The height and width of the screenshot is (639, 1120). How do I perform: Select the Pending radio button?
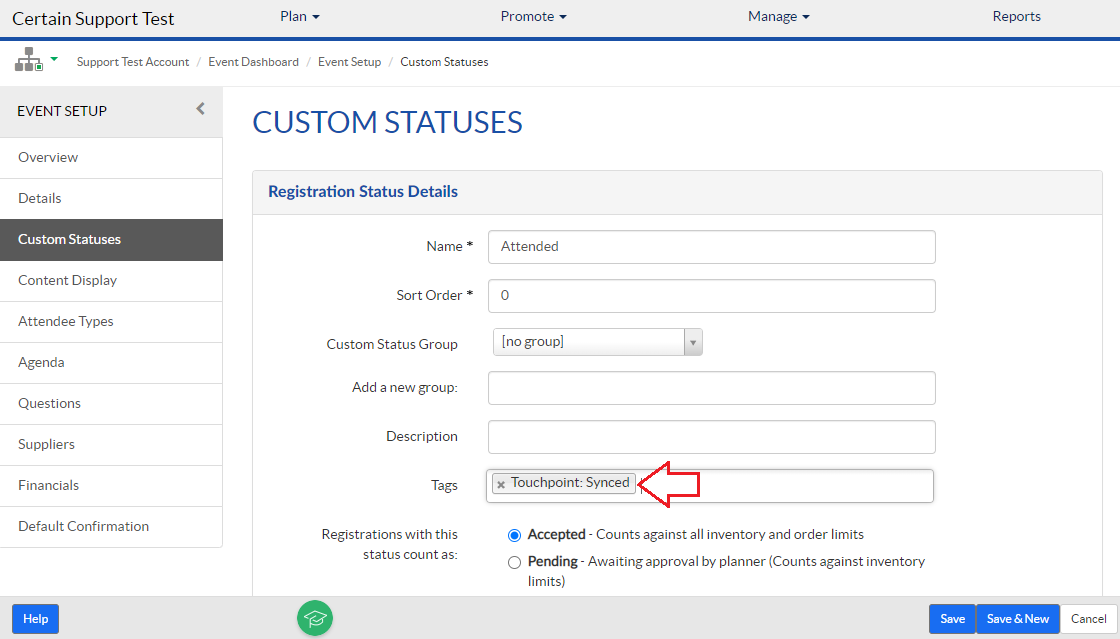(514, 563)
